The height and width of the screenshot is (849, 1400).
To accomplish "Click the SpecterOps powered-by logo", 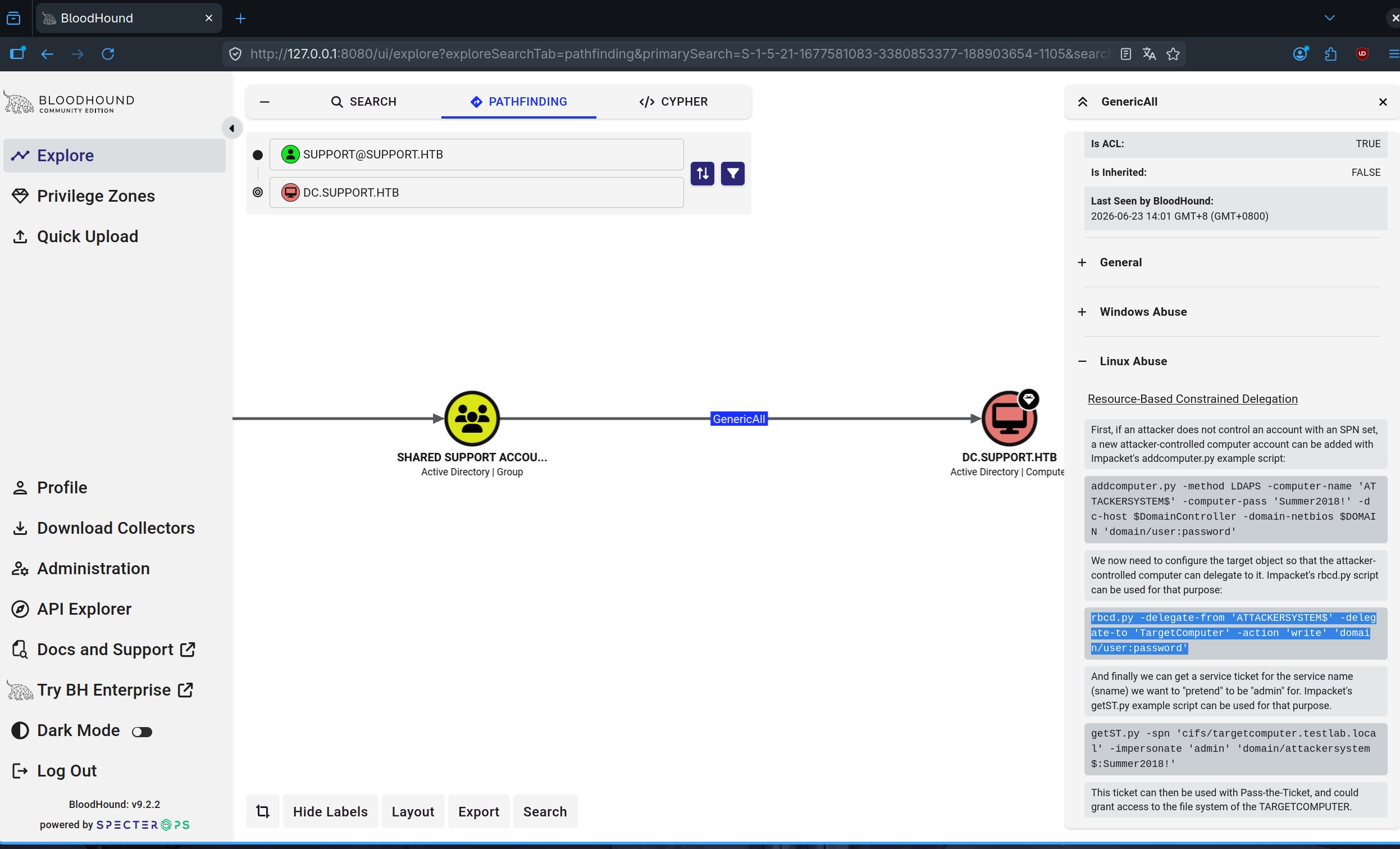I will pyautogui.click(x=143, y=824).
